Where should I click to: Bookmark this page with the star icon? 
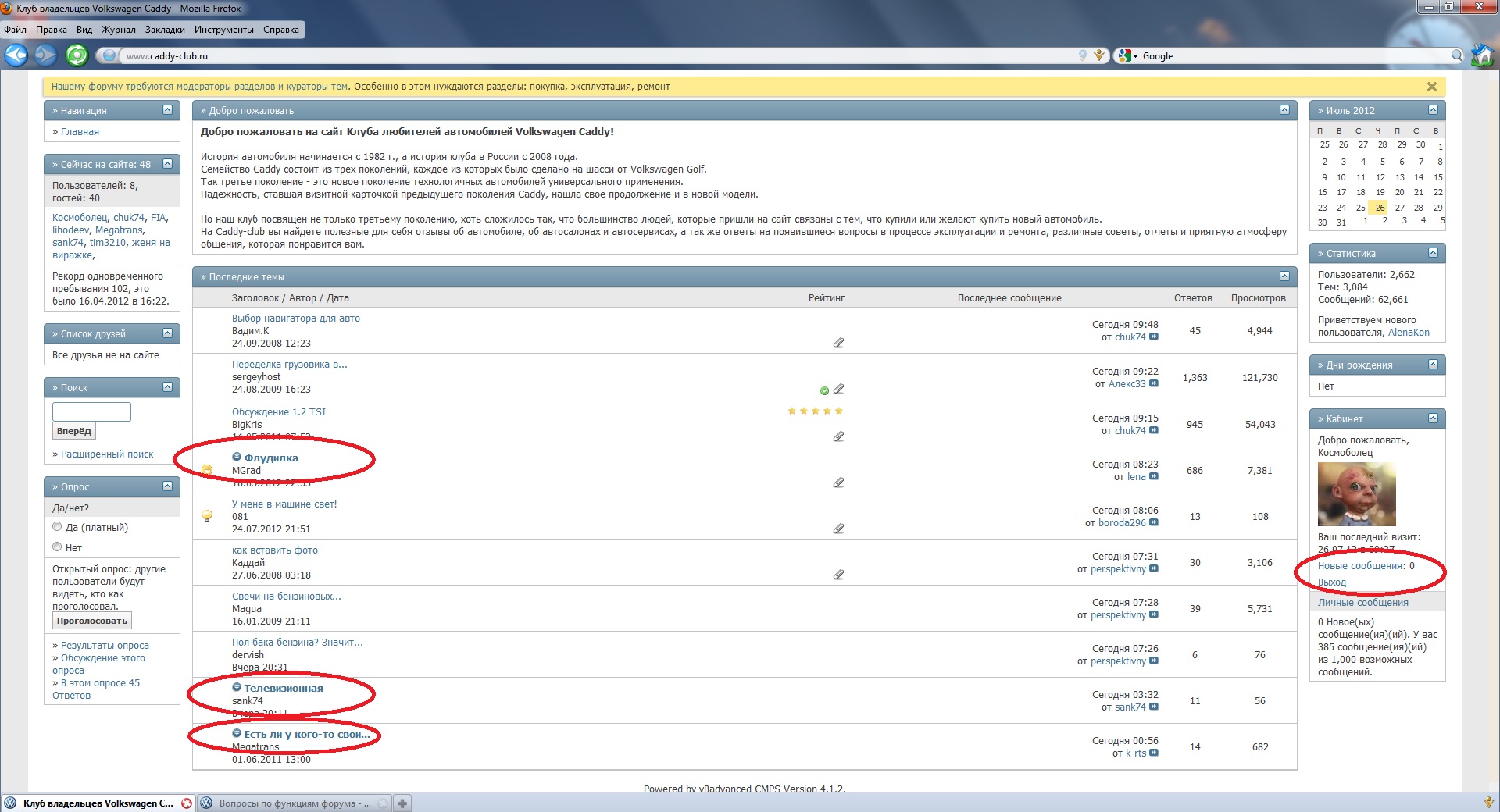tap(1099, 55)
